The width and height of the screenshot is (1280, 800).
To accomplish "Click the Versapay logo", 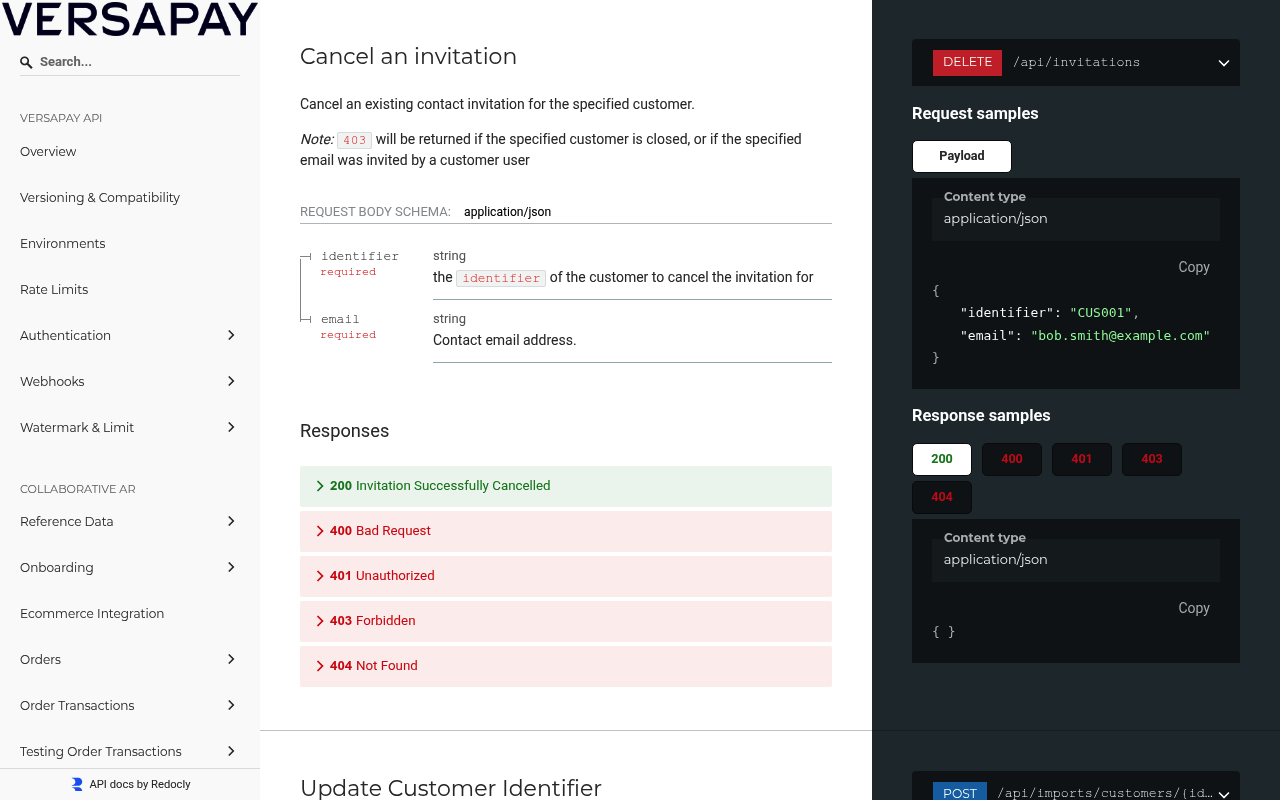I will tap(130, 19).
